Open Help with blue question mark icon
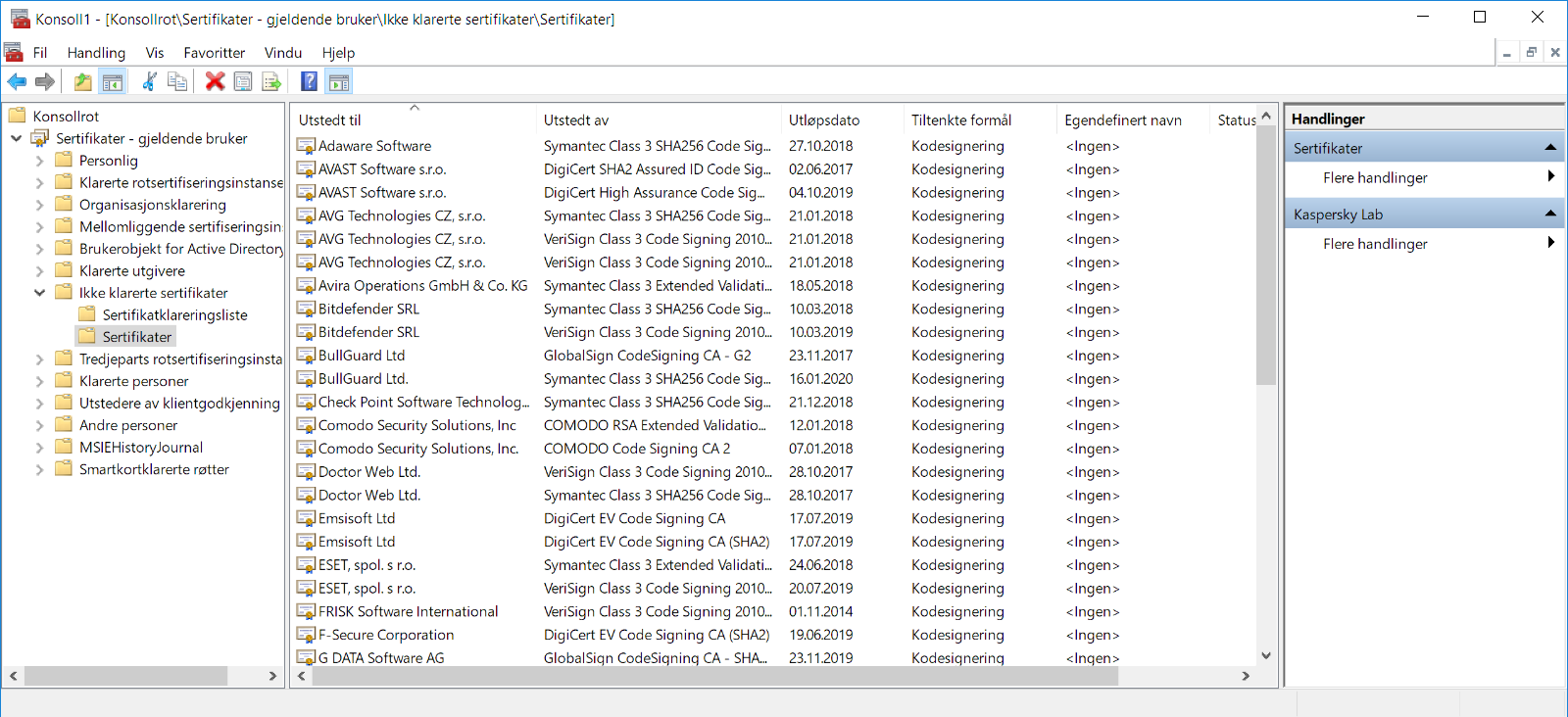 [309, 82]
